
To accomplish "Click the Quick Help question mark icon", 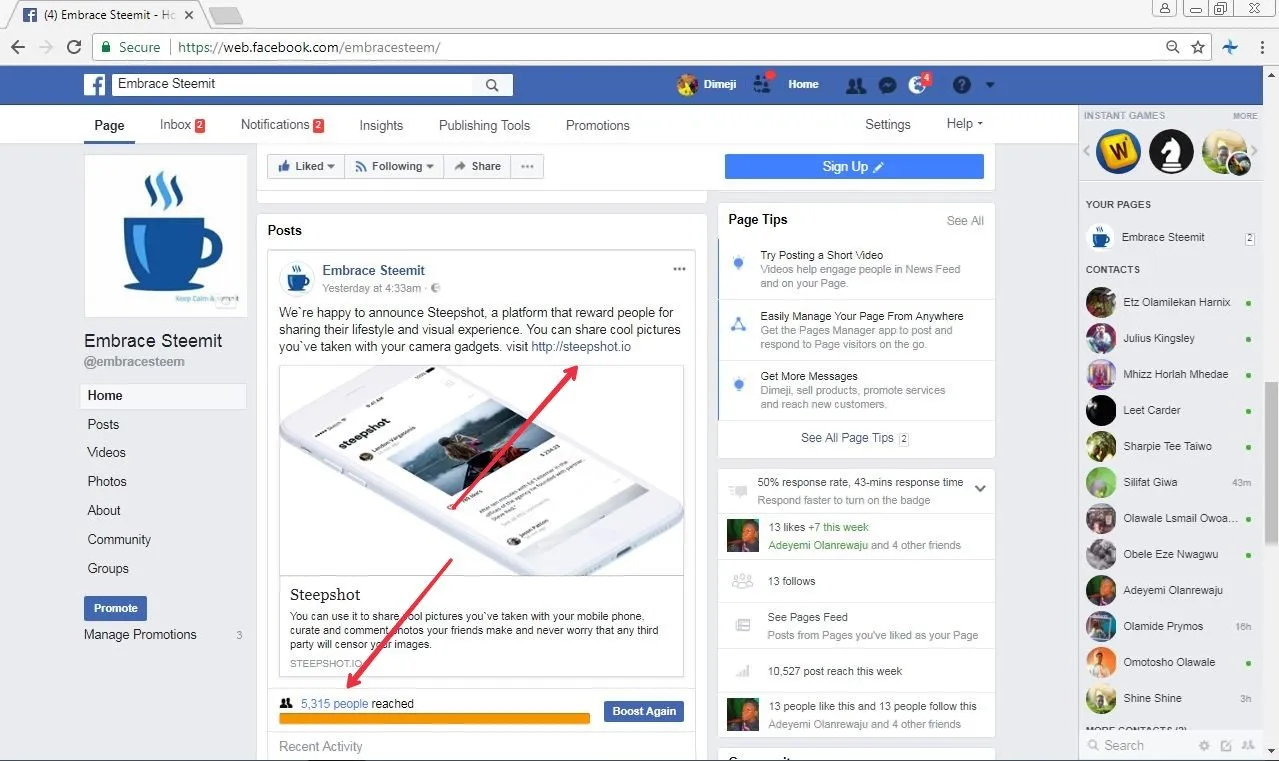I will click(962, 85).
